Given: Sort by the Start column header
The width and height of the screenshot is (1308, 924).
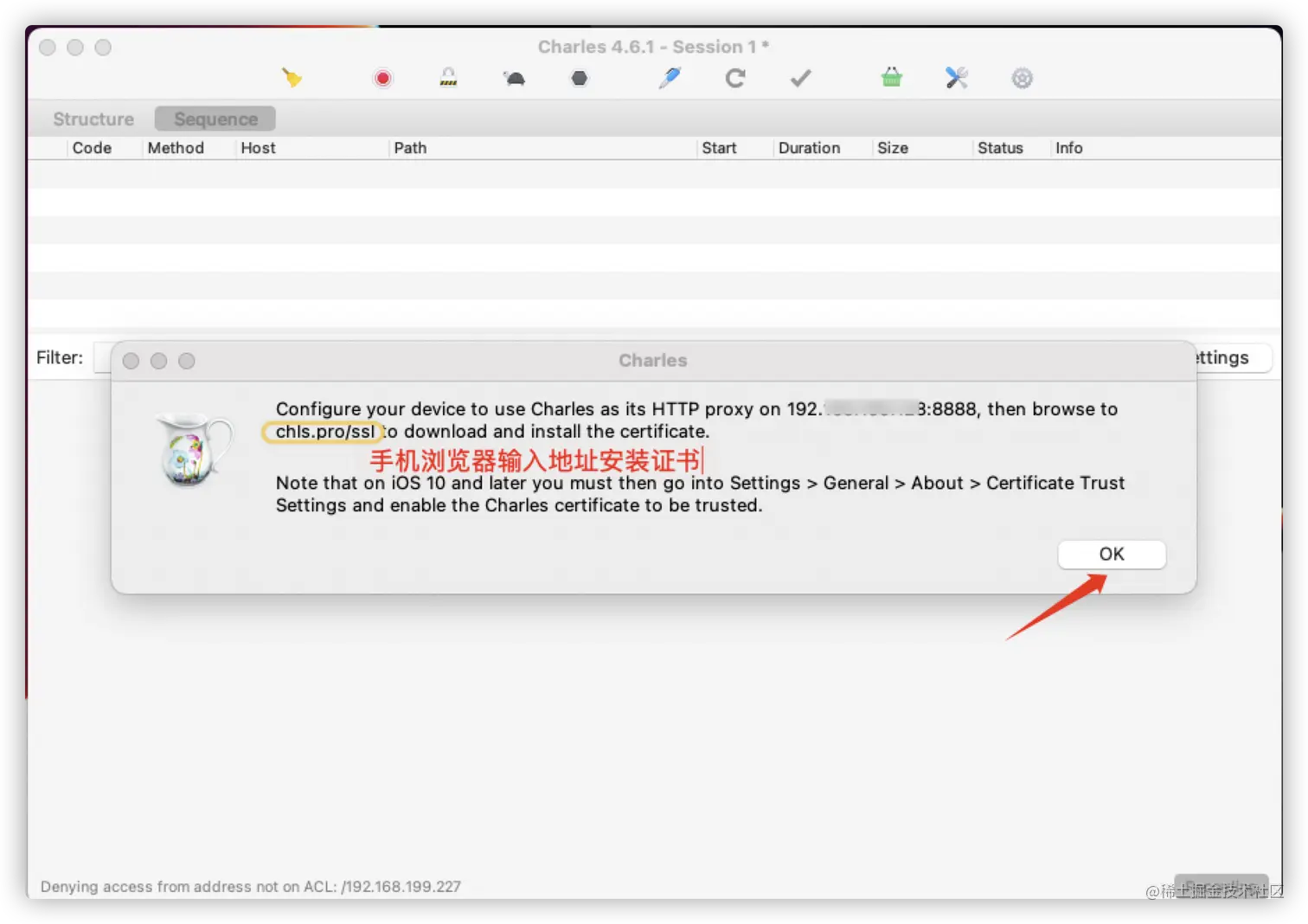Looking at the screenshot, I should point(719,148).
